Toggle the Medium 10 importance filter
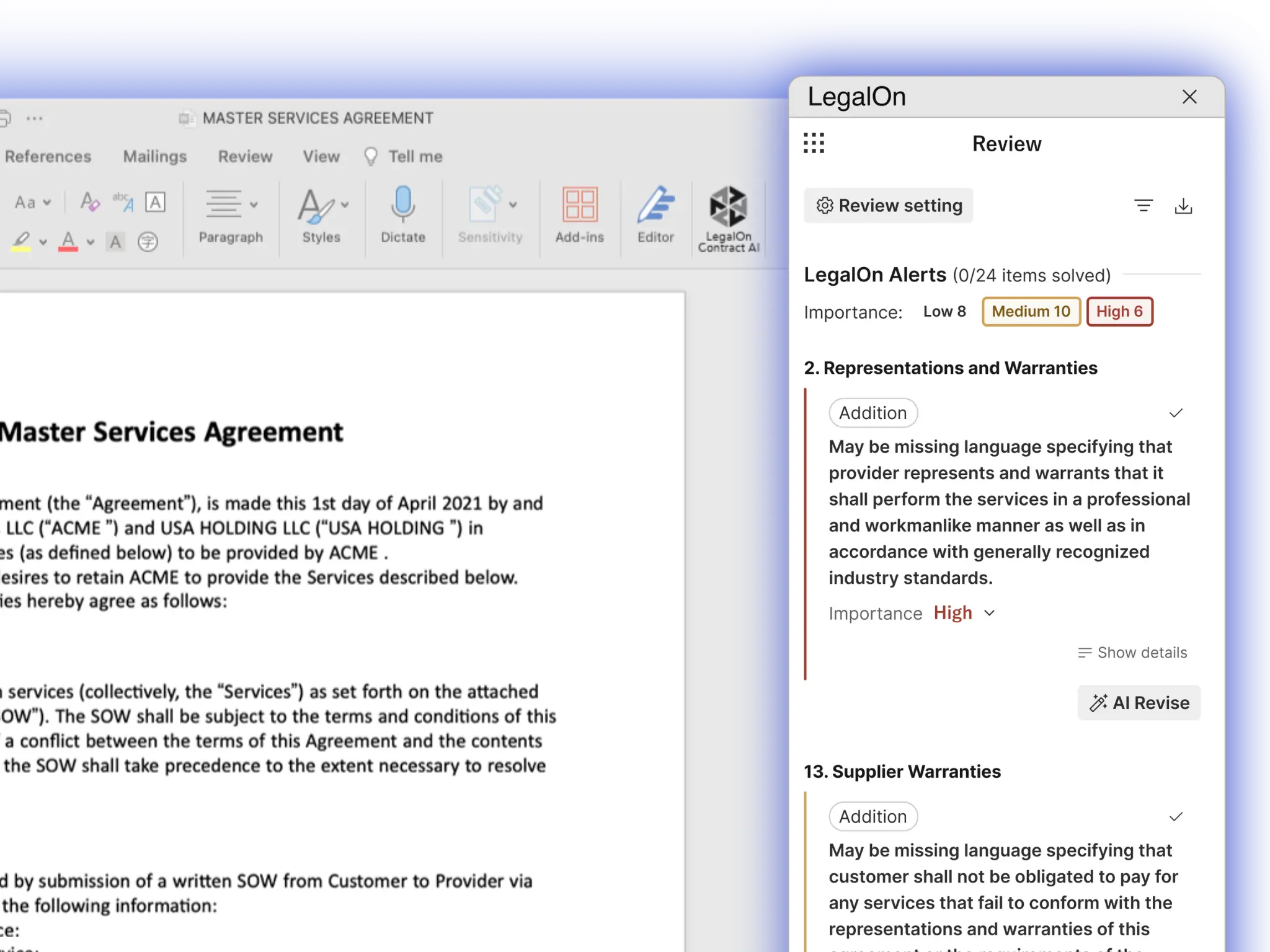Image resolution: width=1270 pixels, height=952 pixels. 1031,311
